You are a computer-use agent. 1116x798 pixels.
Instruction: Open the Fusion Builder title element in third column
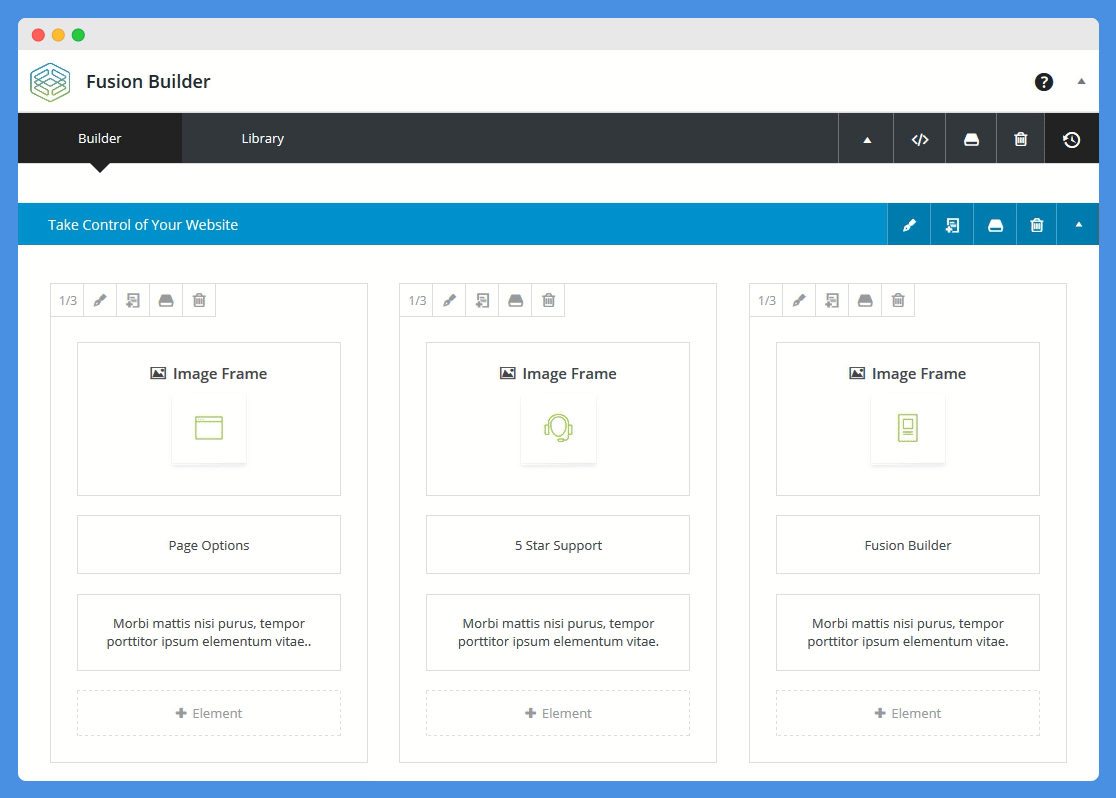(x=907, y=545)
